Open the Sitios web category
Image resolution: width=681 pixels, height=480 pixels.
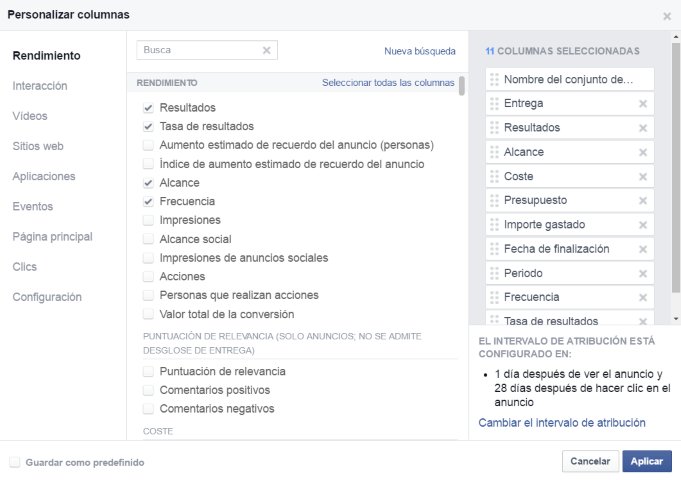click(x=38, y=146)
